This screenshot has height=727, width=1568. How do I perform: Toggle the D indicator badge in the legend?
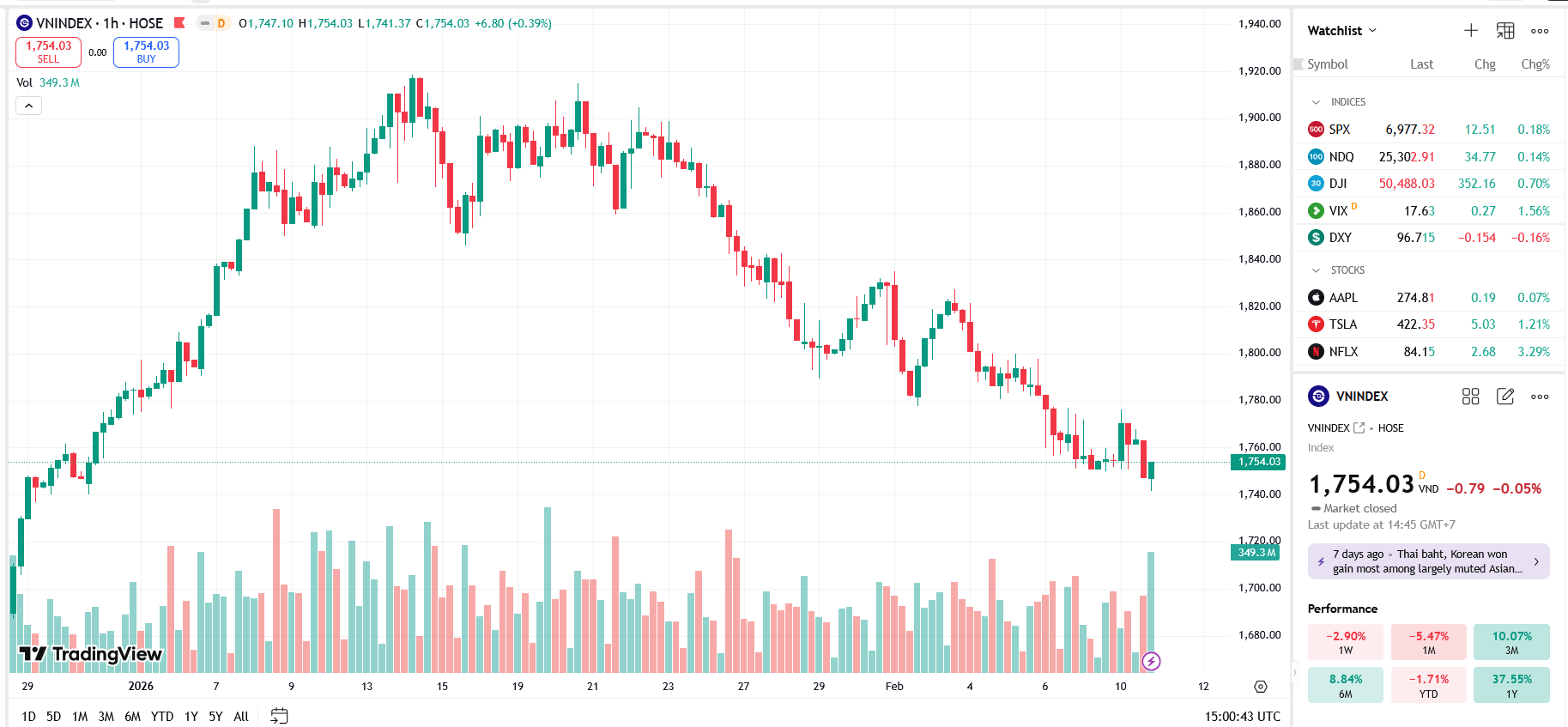pyautogui.click(x=221, y=23)
